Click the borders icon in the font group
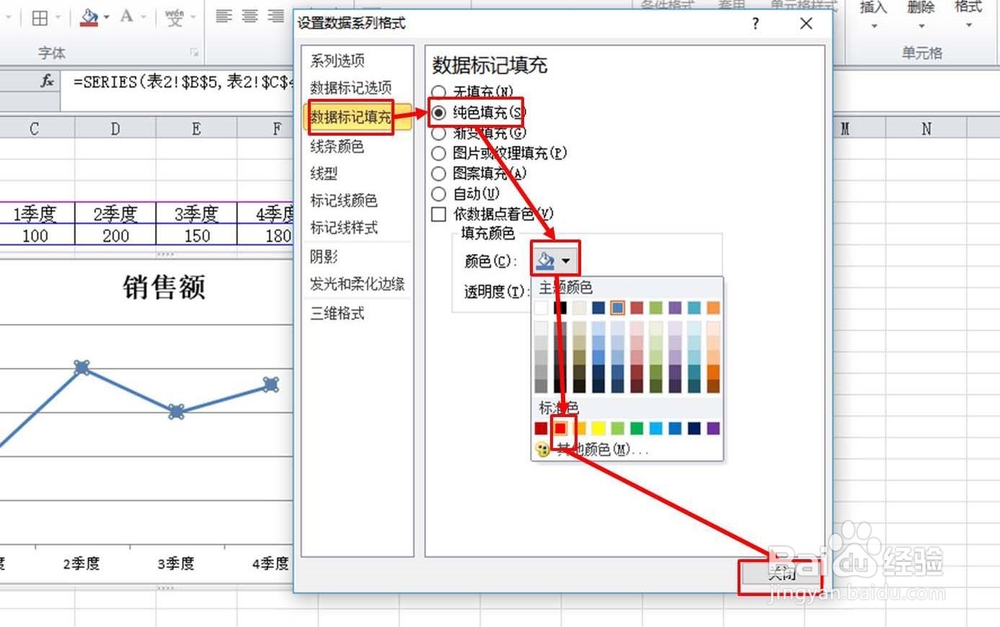 40,17
